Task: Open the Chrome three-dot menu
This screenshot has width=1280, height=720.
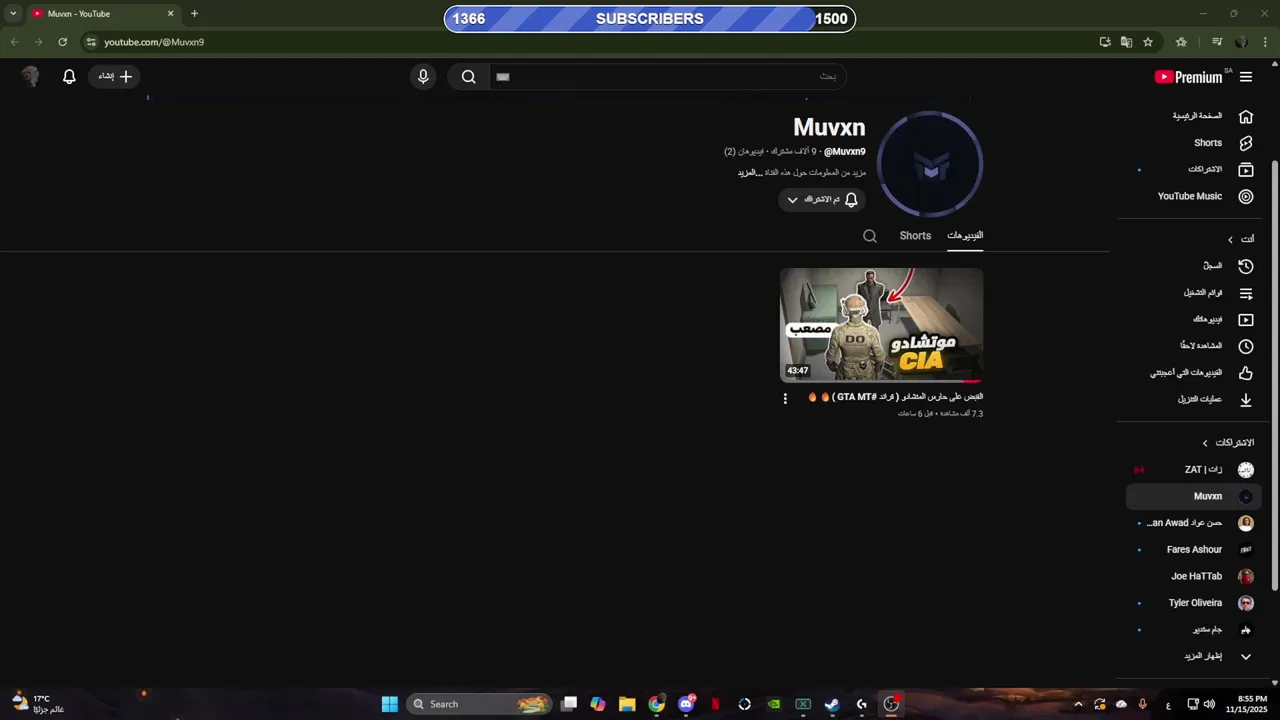Action: point(1263,42)
